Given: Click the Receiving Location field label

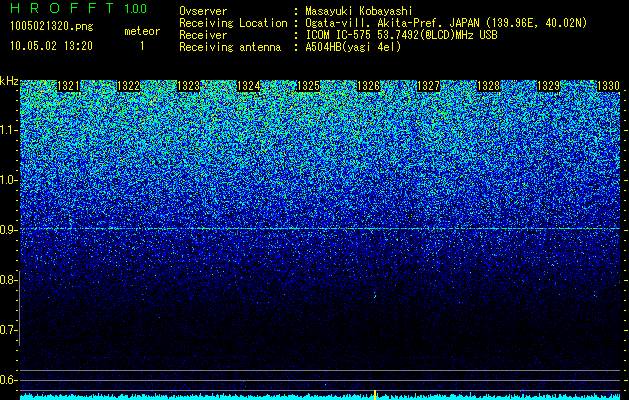Looking at the screenshot, I should point(233,23).
